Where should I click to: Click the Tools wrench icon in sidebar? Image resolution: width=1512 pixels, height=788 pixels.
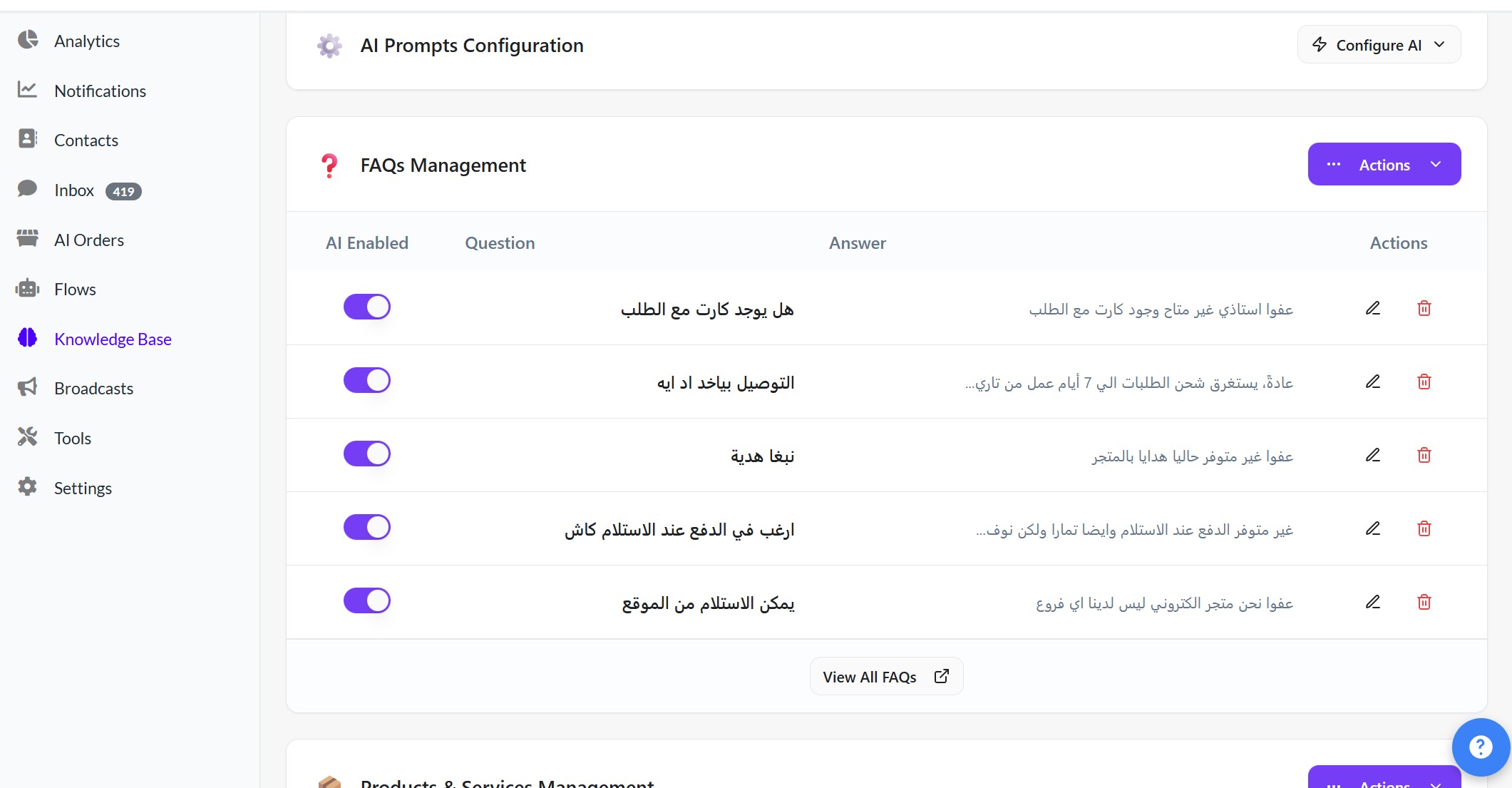coord(27,437)
